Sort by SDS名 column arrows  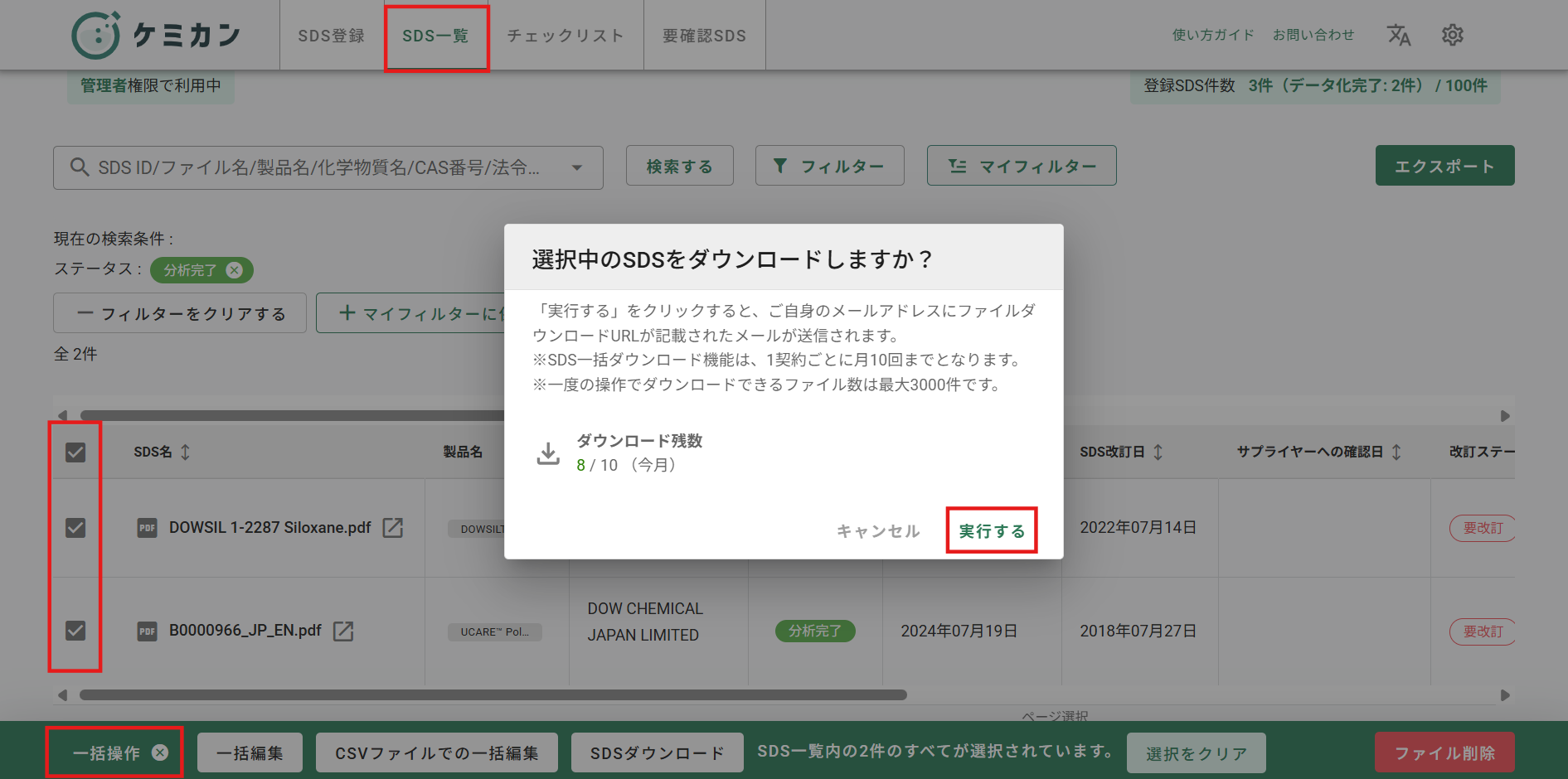pos(185,452)
